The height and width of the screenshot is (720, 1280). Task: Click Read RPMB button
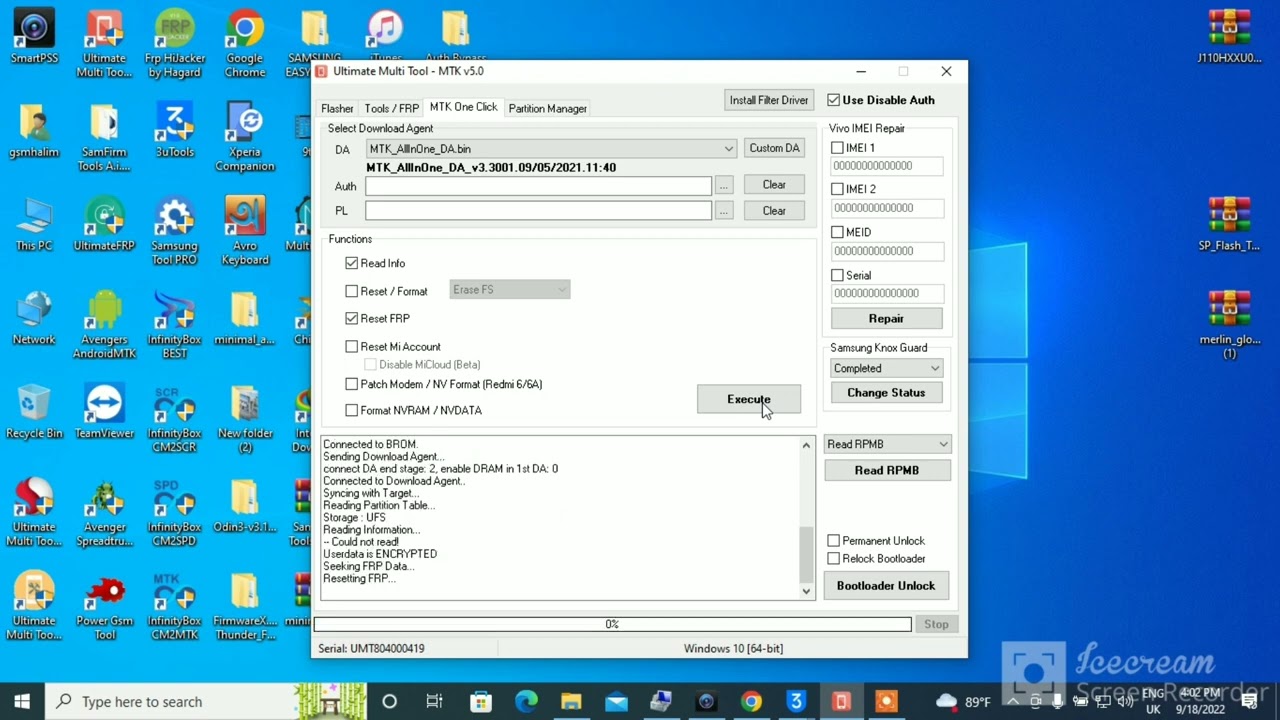tap(886, 470)
